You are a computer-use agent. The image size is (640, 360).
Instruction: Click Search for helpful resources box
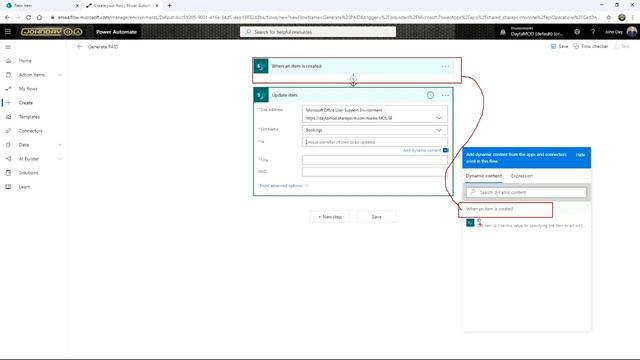pos(318,32)
